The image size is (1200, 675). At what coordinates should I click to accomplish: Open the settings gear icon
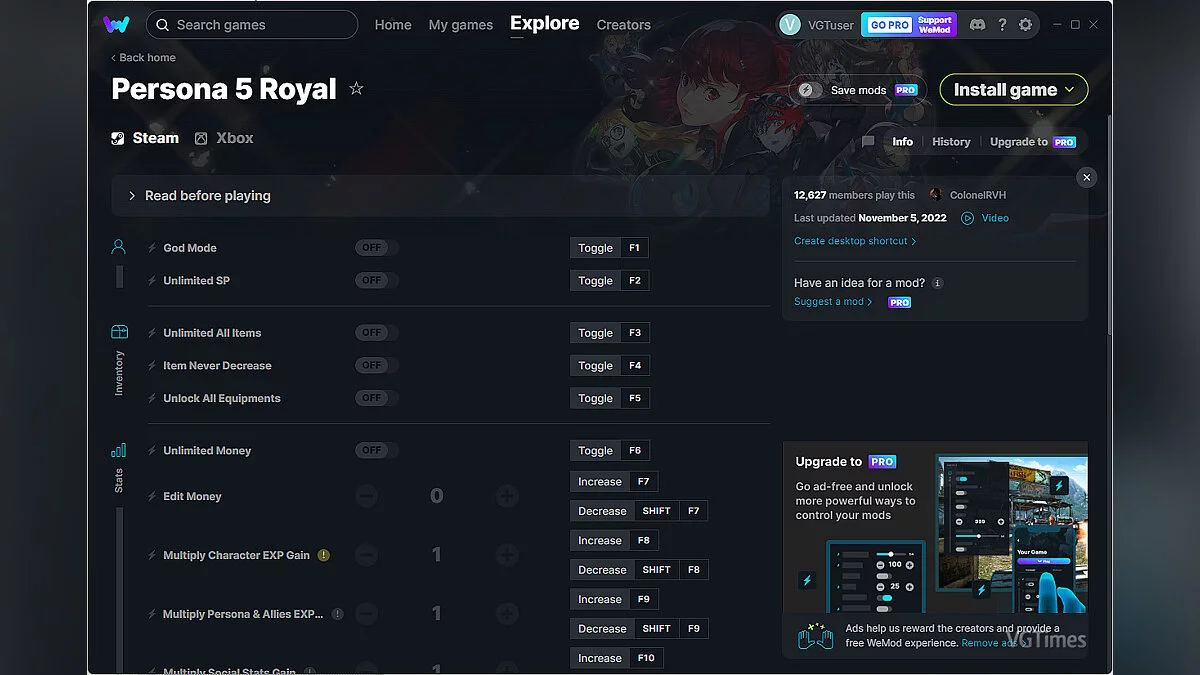pyautogui.click(x=1025, y=25)
